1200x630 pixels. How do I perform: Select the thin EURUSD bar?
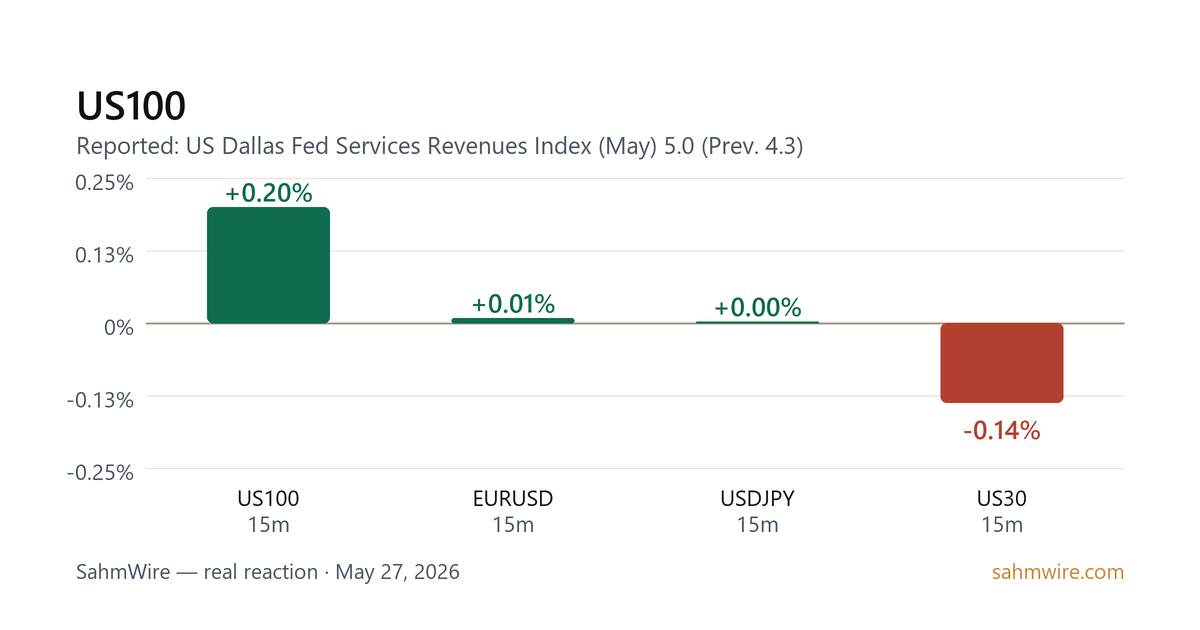click(513, 320)
